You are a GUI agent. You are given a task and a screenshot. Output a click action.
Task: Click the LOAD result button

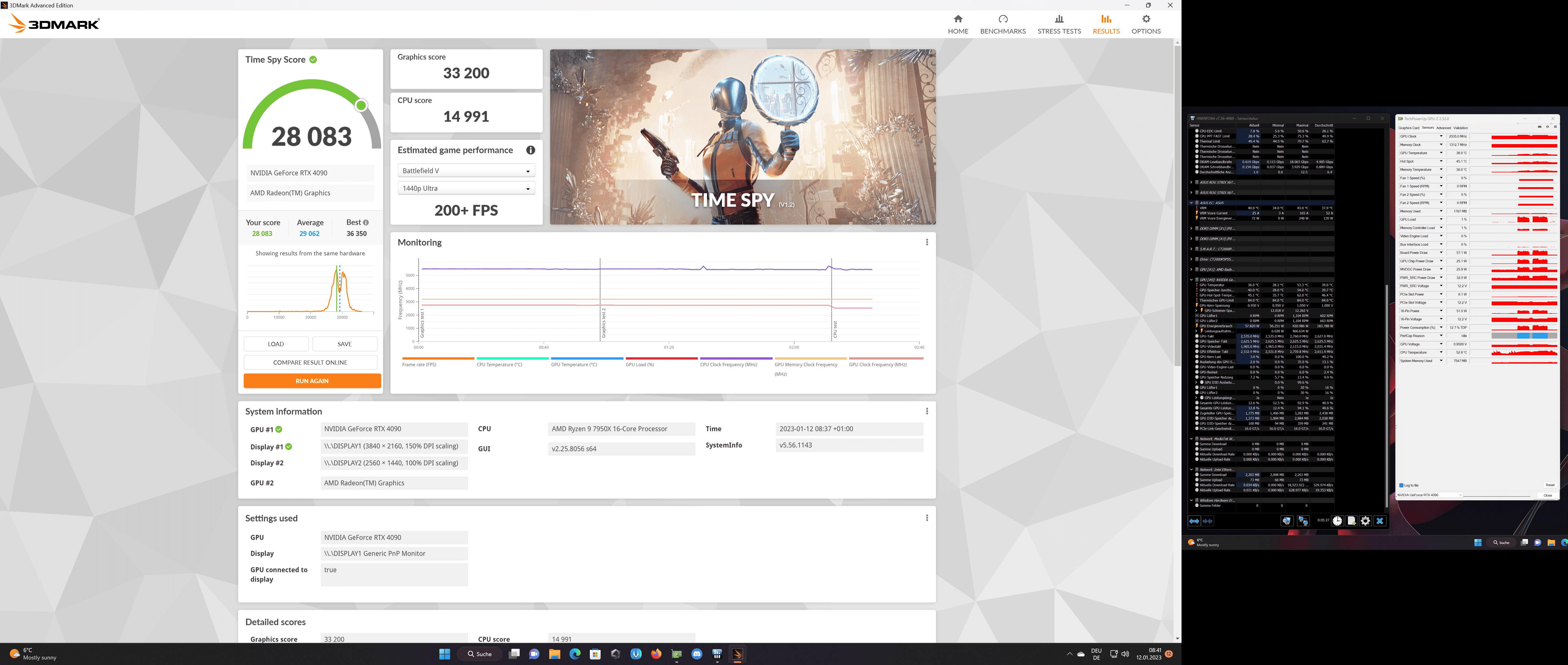pos(276,344)
